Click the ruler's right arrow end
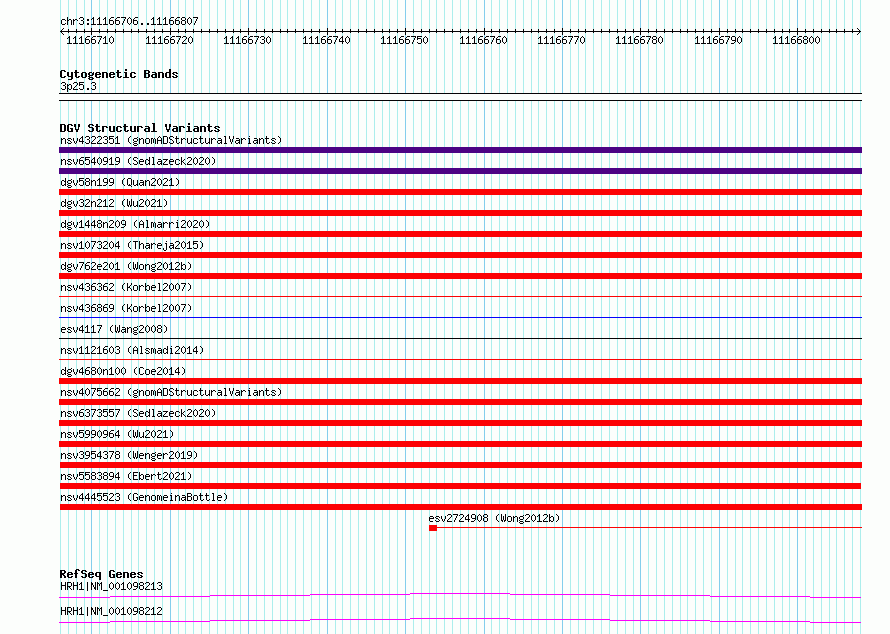 click(859, 31)
